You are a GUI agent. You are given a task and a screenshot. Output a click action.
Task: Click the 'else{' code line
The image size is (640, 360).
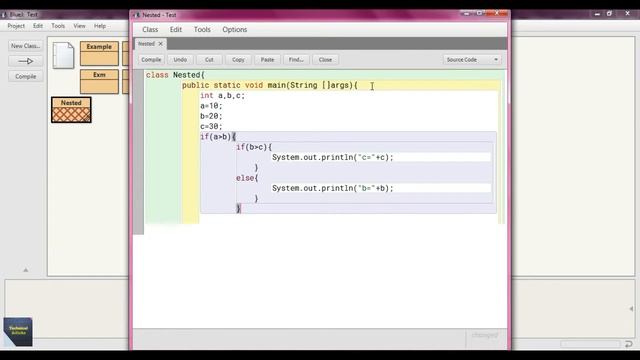point(247,178)
